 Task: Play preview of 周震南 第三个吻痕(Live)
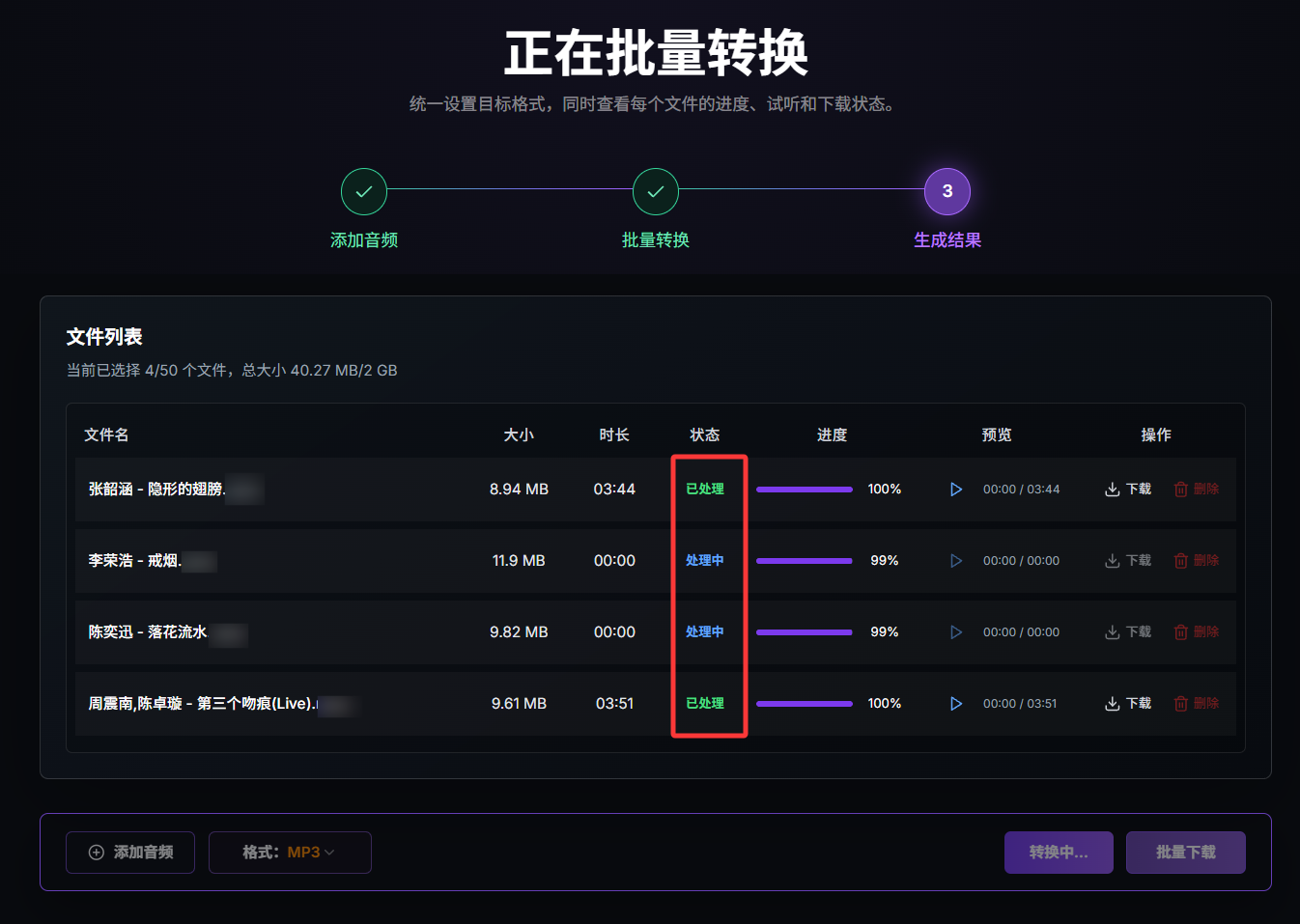coord(956,704)
